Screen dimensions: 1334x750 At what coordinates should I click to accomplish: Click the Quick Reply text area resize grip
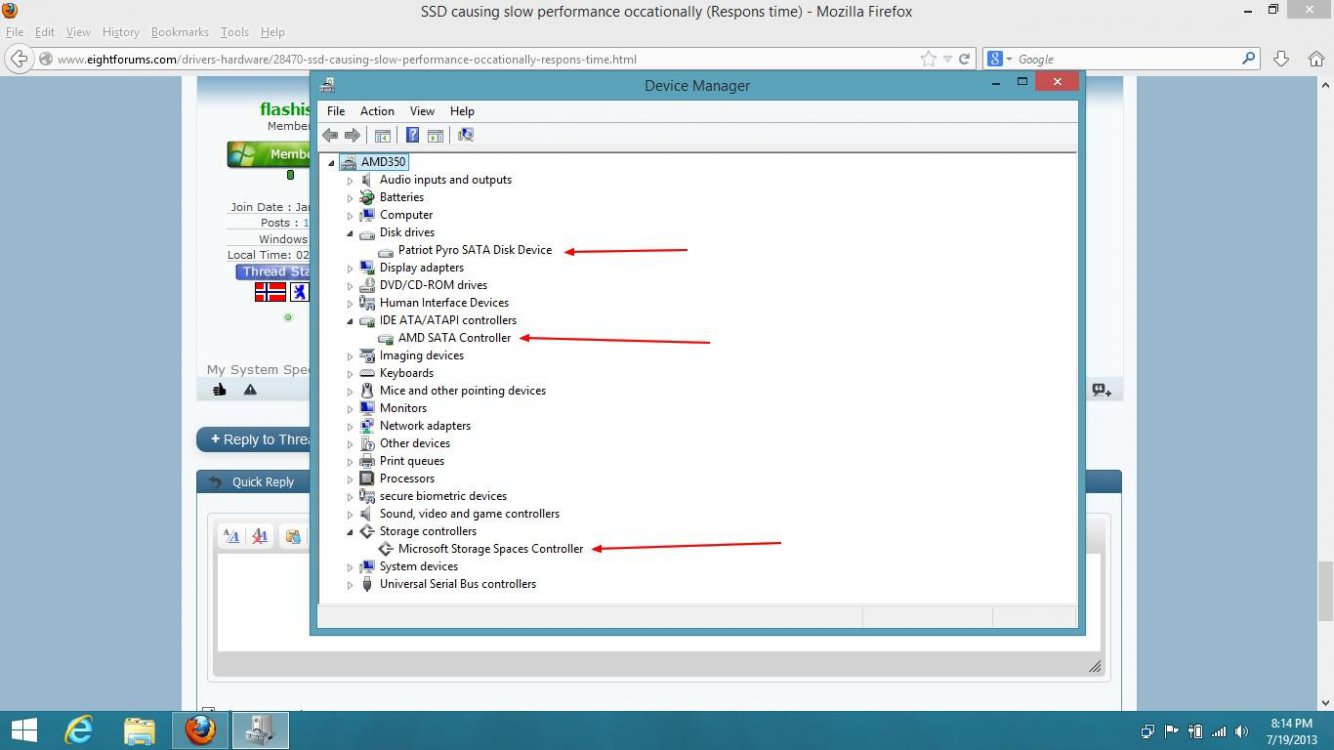pyautogui.click(x=1095, y=667)
